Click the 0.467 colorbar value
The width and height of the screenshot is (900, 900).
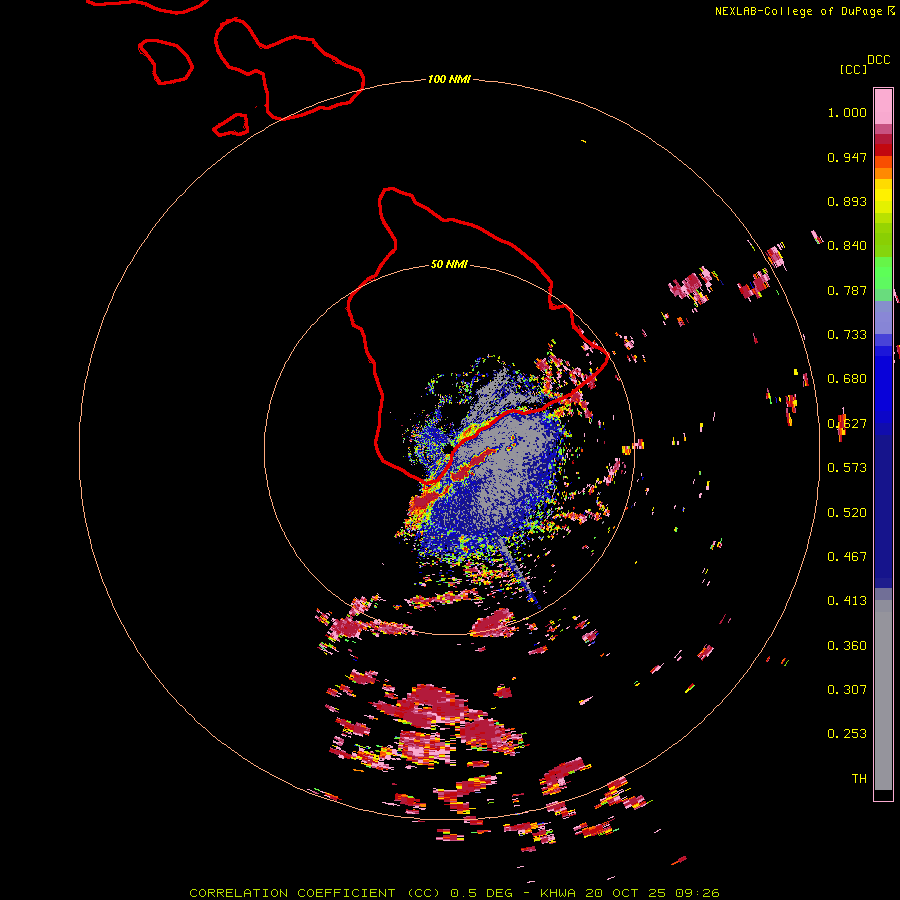point(847,557)
